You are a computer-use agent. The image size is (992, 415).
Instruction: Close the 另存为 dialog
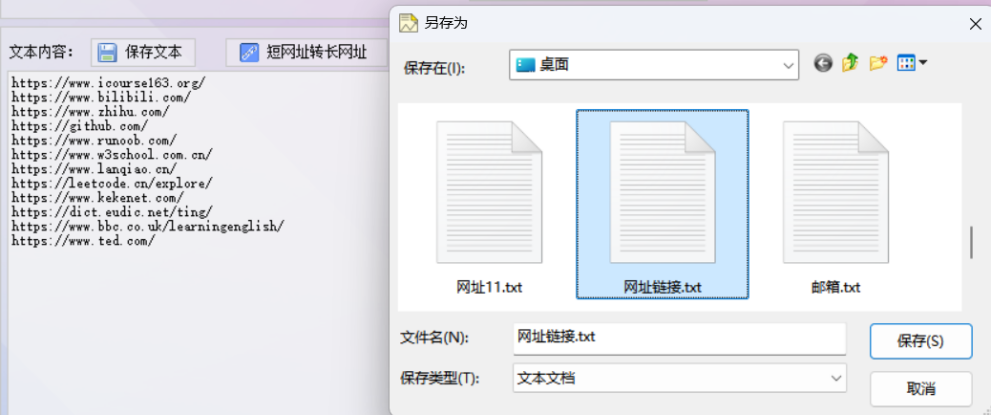point(975,24)
